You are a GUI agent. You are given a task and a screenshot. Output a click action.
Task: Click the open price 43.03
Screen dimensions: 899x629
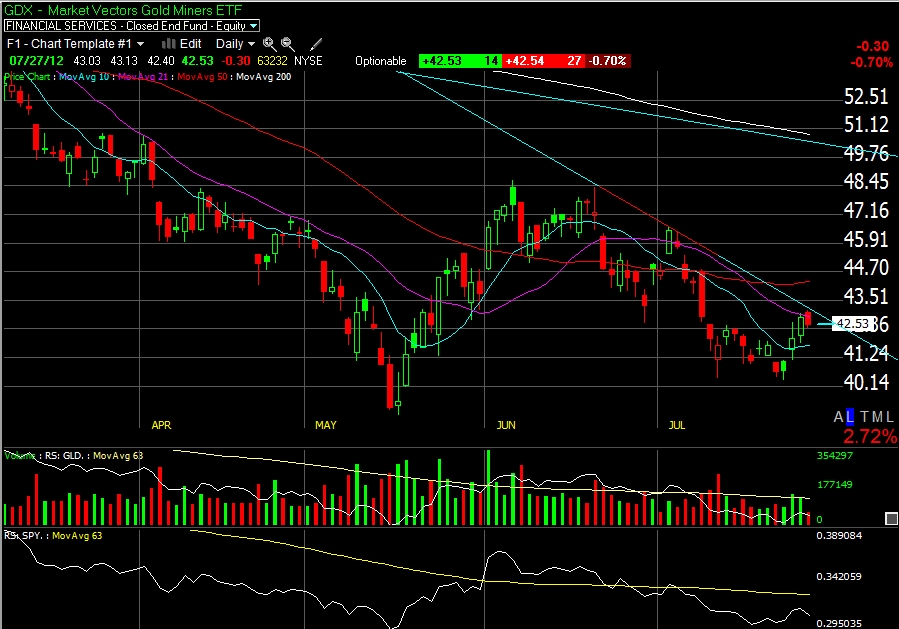(87, 61)
